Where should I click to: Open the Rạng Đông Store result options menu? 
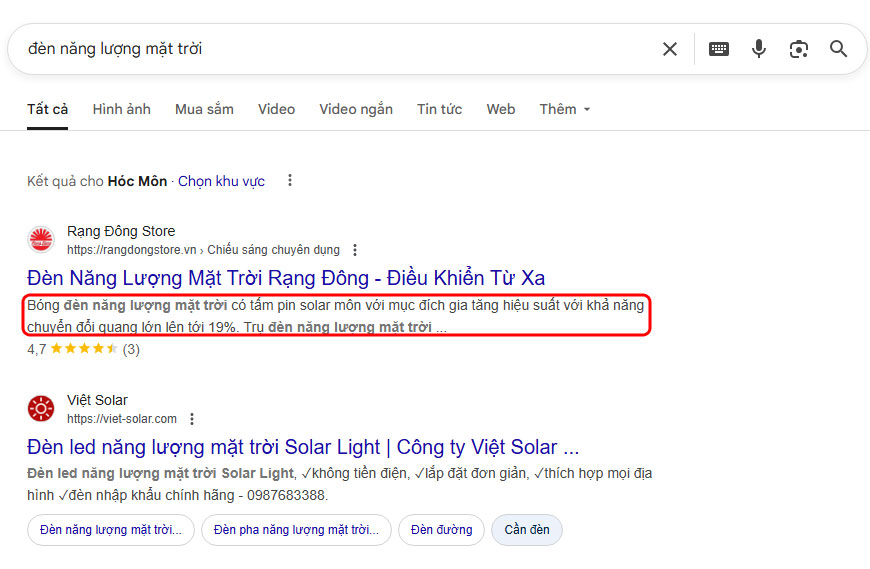coord(355,250)
